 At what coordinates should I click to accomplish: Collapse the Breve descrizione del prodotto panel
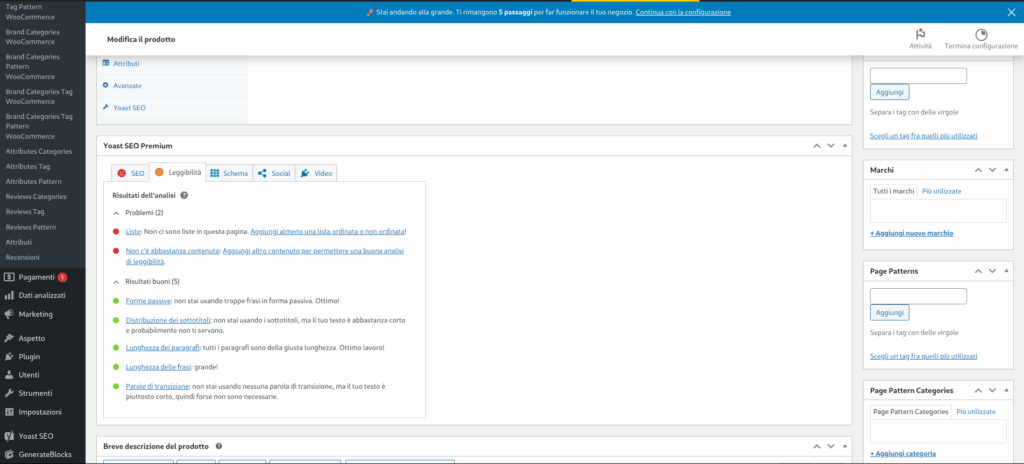click(x=844, y=446)
